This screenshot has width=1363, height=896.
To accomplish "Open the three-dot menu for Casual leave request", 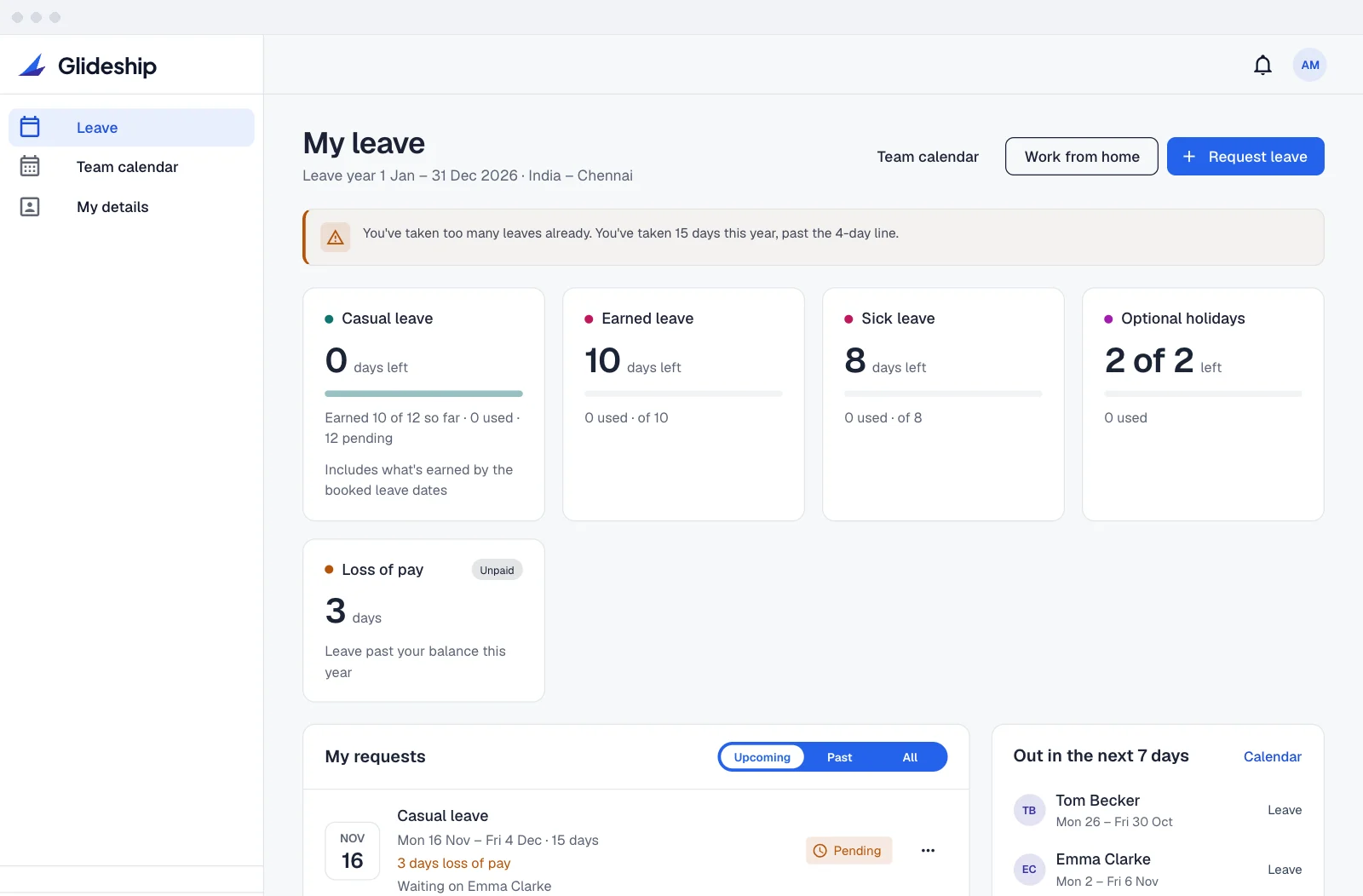I will 928,850.
